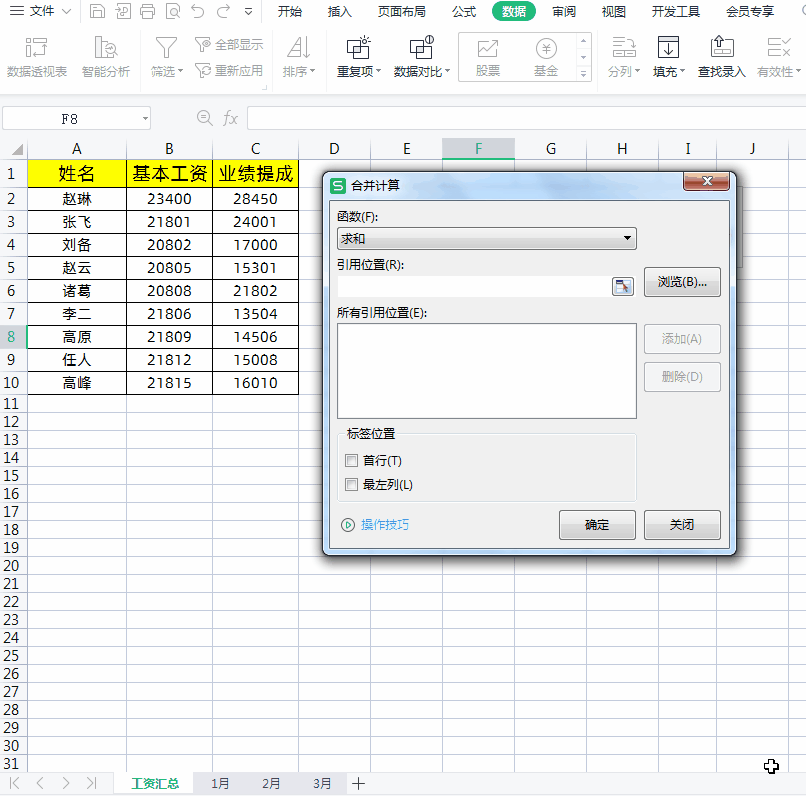This screenshot has width=806, height=796.
Task: Click the 分列 split columns icon
Action: click(x=624, y=47)
